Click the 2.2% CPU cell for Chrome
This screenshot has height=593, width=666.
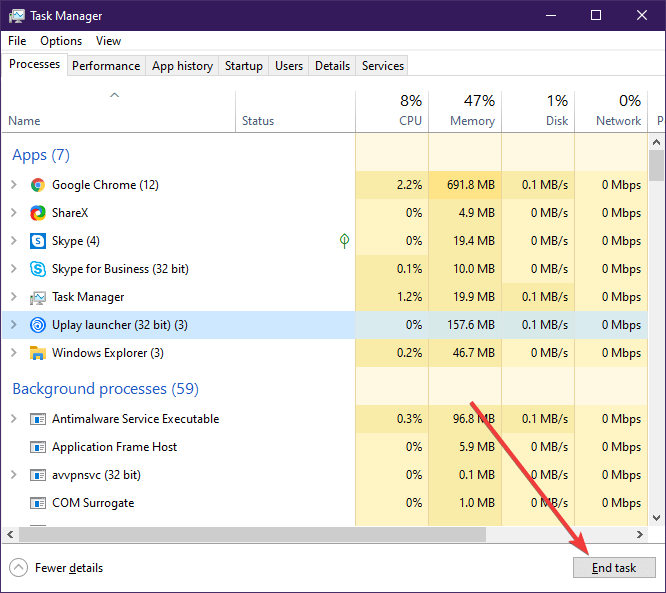click(392, 185)
